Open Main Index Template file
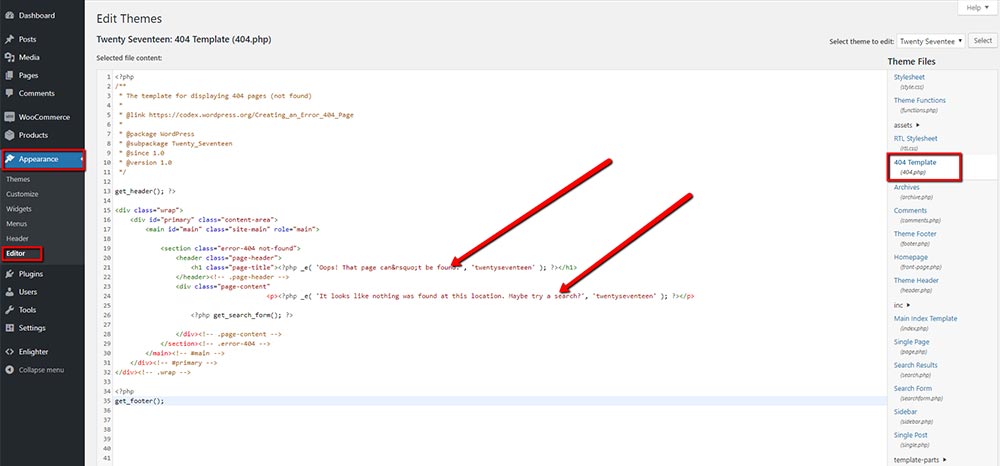 pyautogui.click(x=925, y=319)
